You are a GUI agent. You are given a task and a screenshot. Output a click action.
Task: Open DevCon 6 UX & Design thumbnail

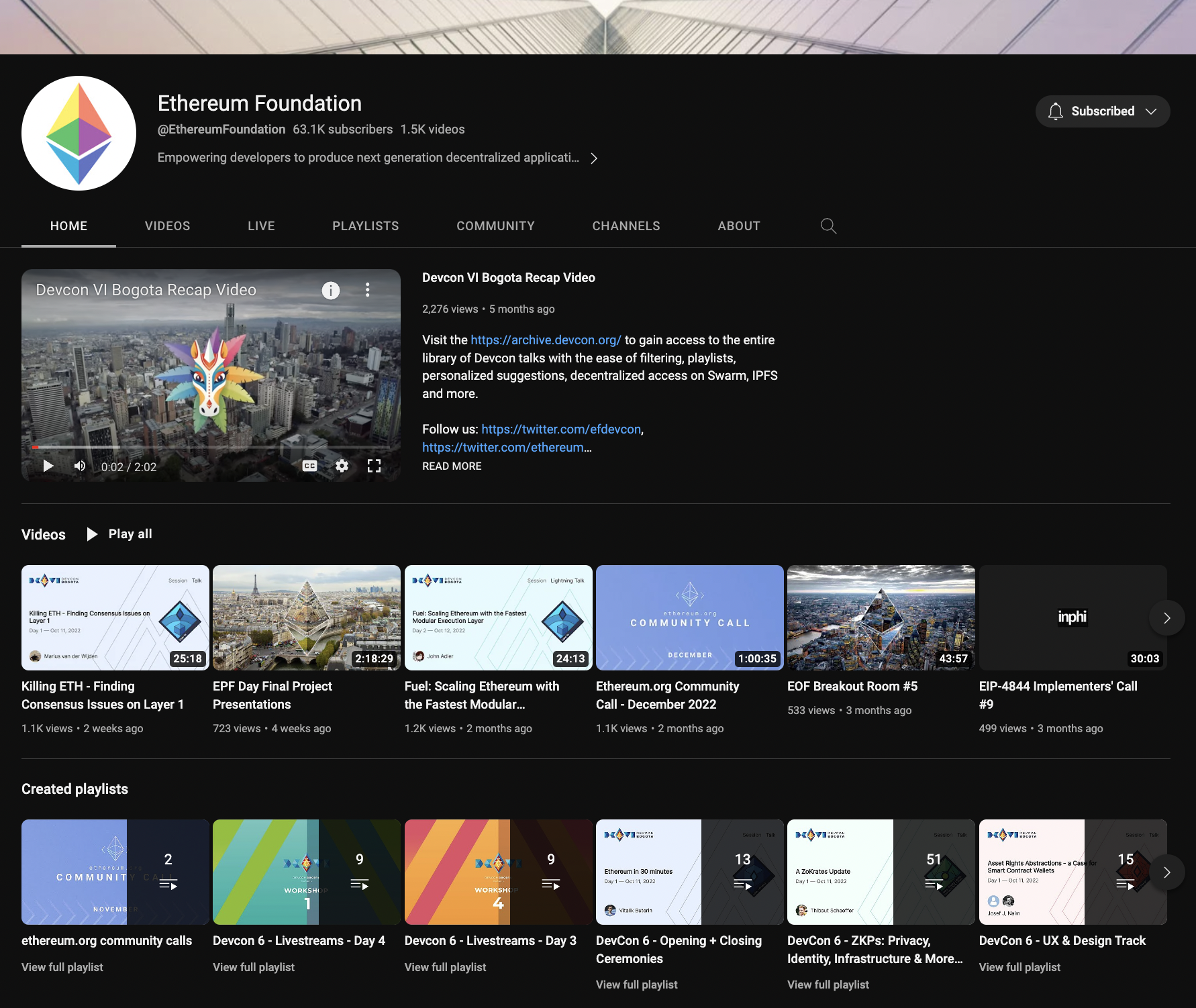1073,872
